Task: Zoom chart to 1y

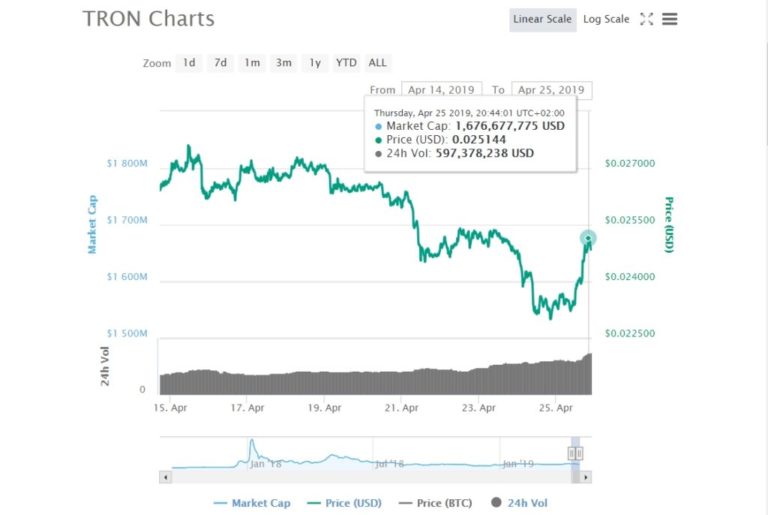Action: tap(315, 63)
